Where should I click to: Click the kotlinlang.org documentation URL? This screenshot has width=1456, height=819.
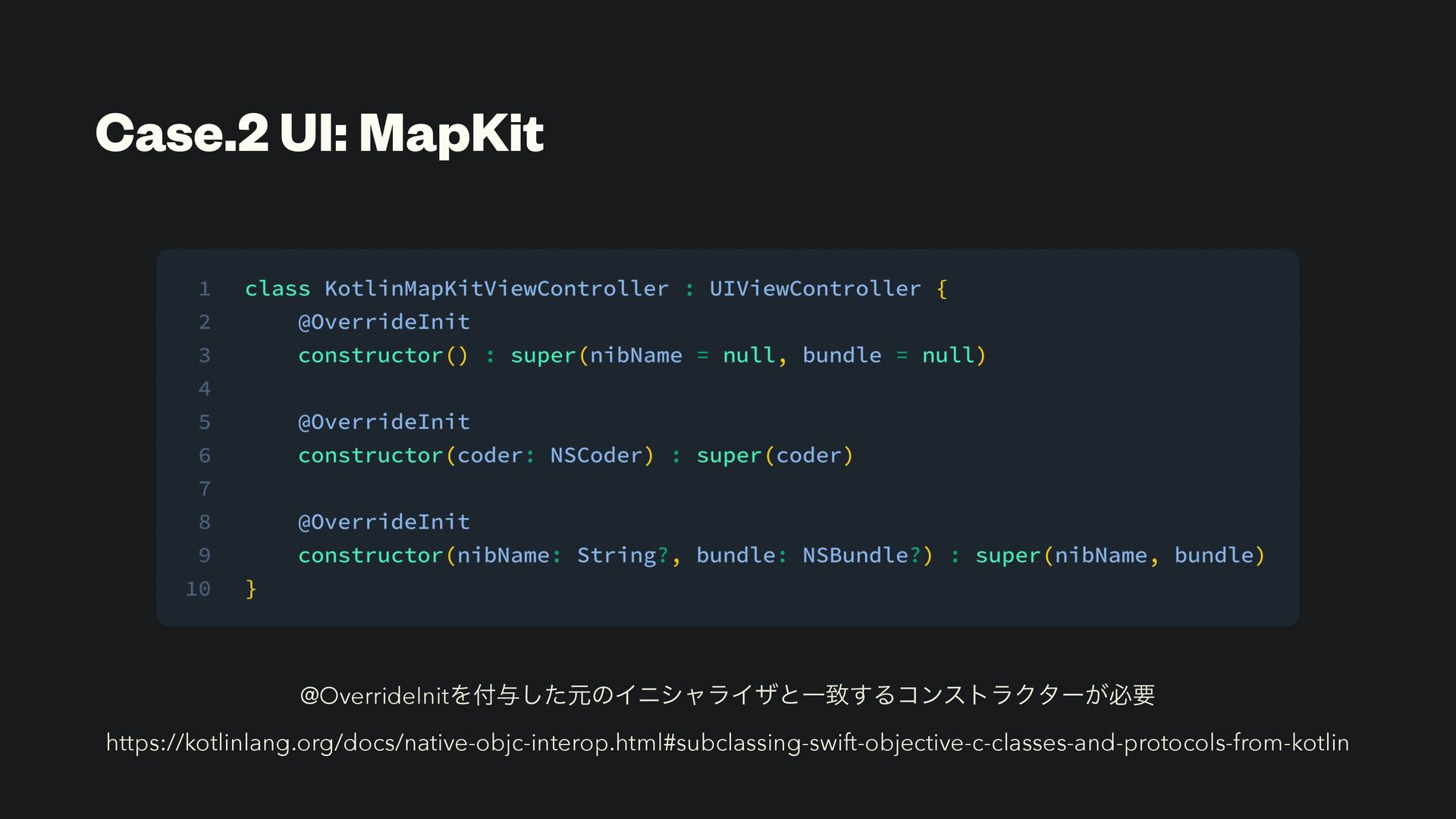point(727,742)
